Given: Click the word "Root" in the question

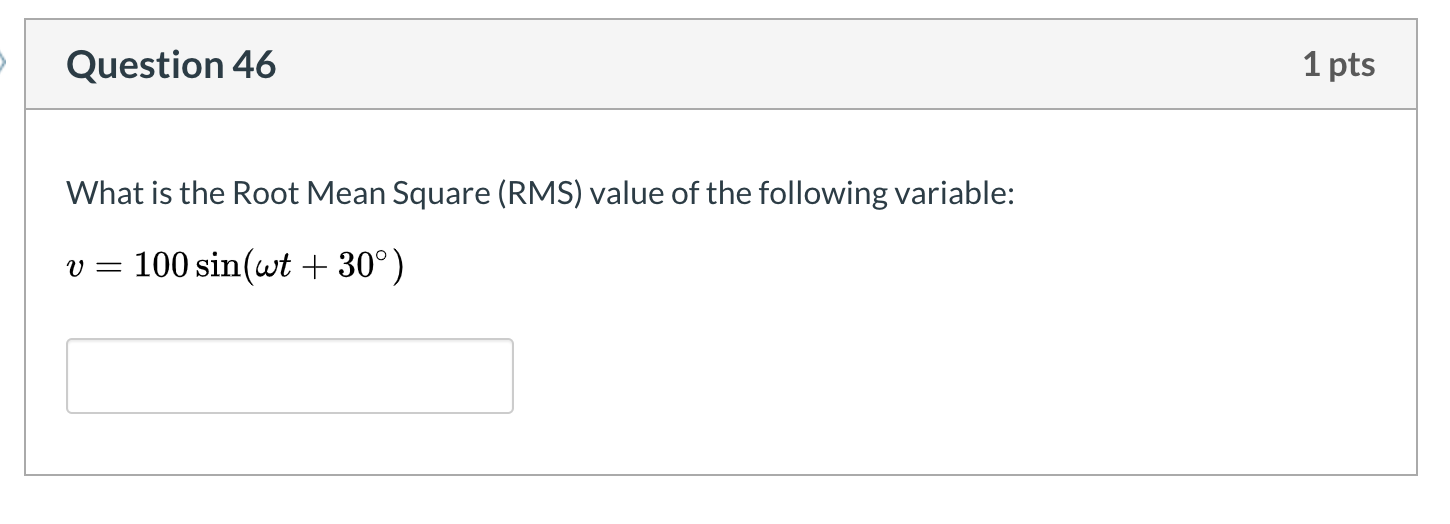Looking at the screenshot, I should point(263,193).
